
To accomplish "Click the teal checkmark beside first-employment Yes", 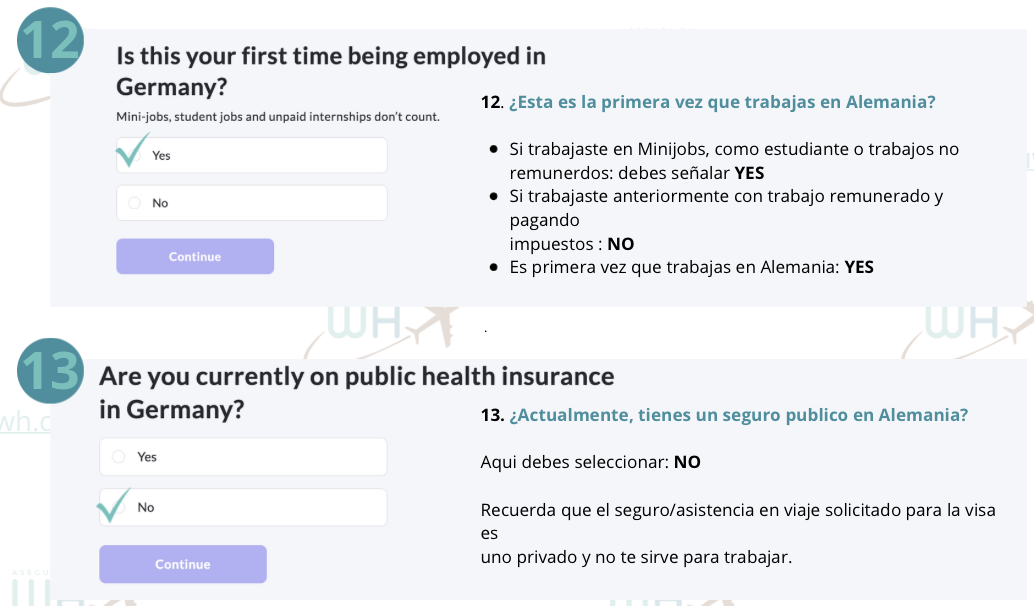I will click(x=131, y=151).
